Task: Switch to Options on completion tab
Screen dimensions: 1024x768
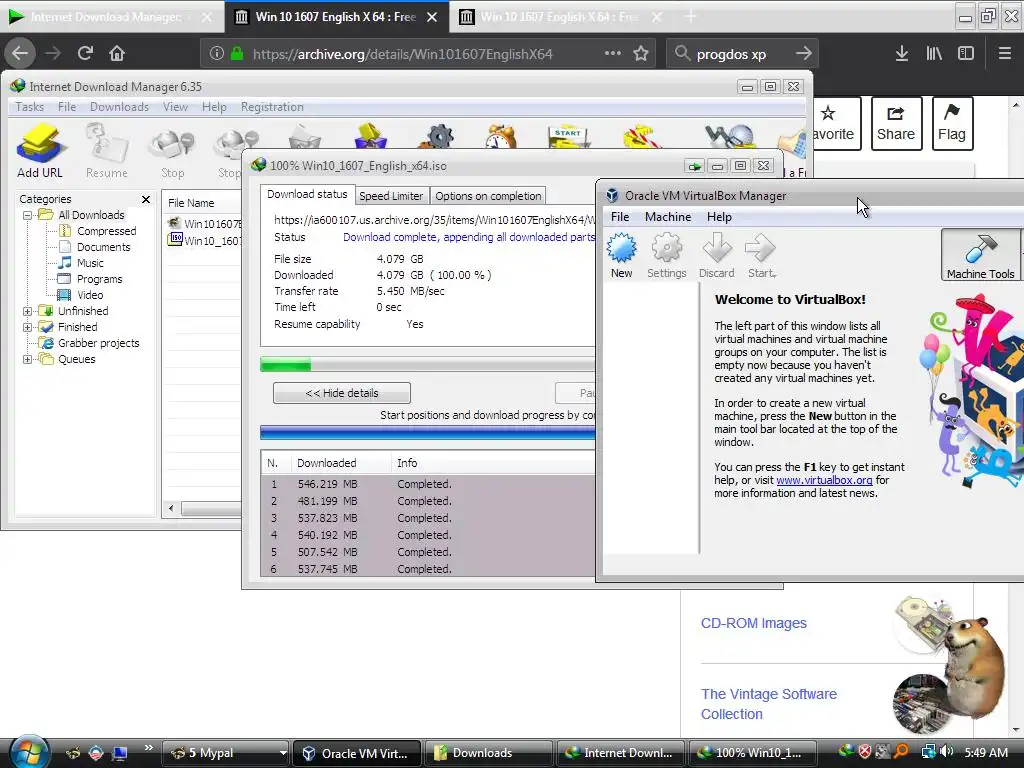Action: click(488, 196)
